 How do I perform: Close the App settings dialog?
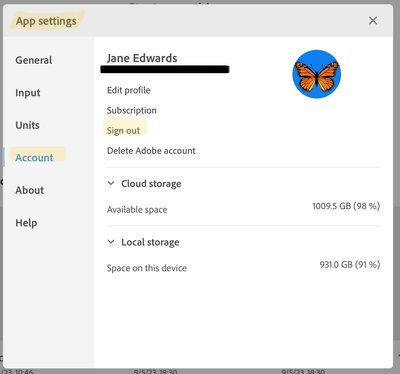point(373,21)
